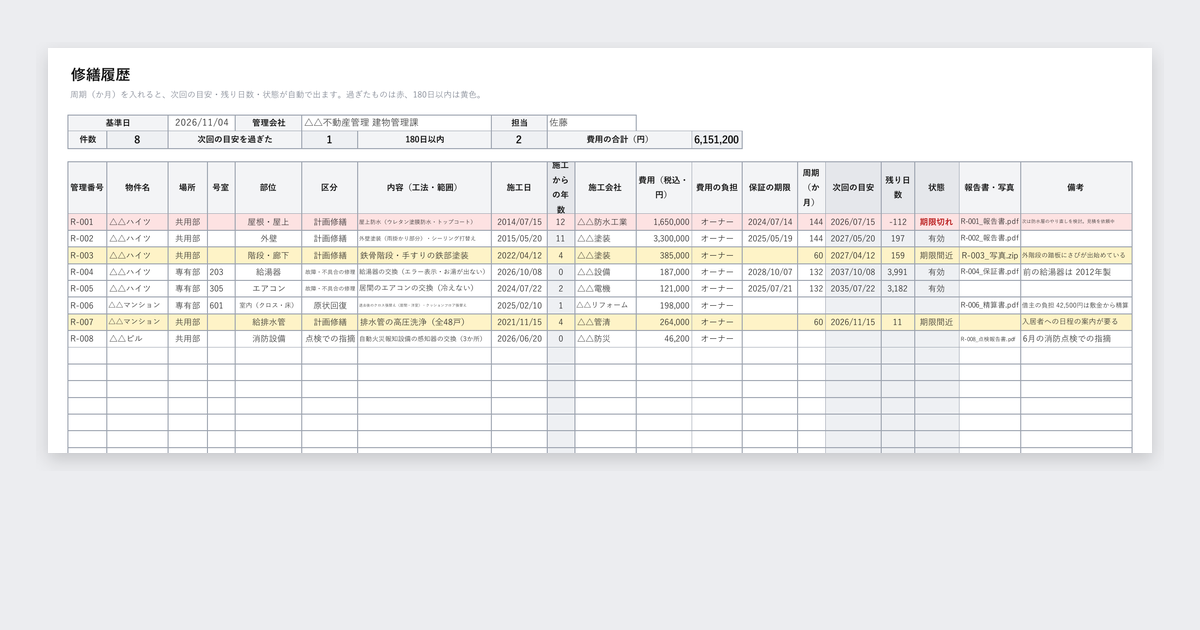The image size is (1200, 630).
Task: Select the 消防設備 part cell
Action: coord(268,339)
